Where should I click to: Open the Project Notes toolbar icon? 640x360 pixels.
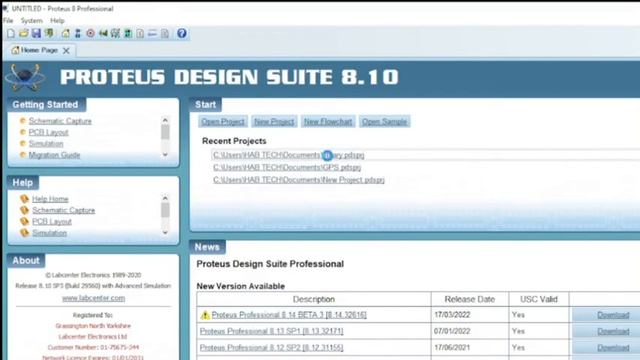pos(165,33)
